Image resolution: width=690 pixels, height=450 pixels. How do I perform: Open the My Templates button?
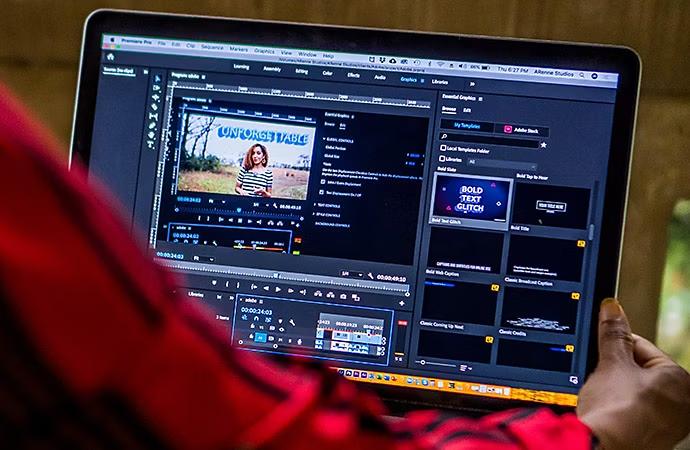[x=467, y=125]
